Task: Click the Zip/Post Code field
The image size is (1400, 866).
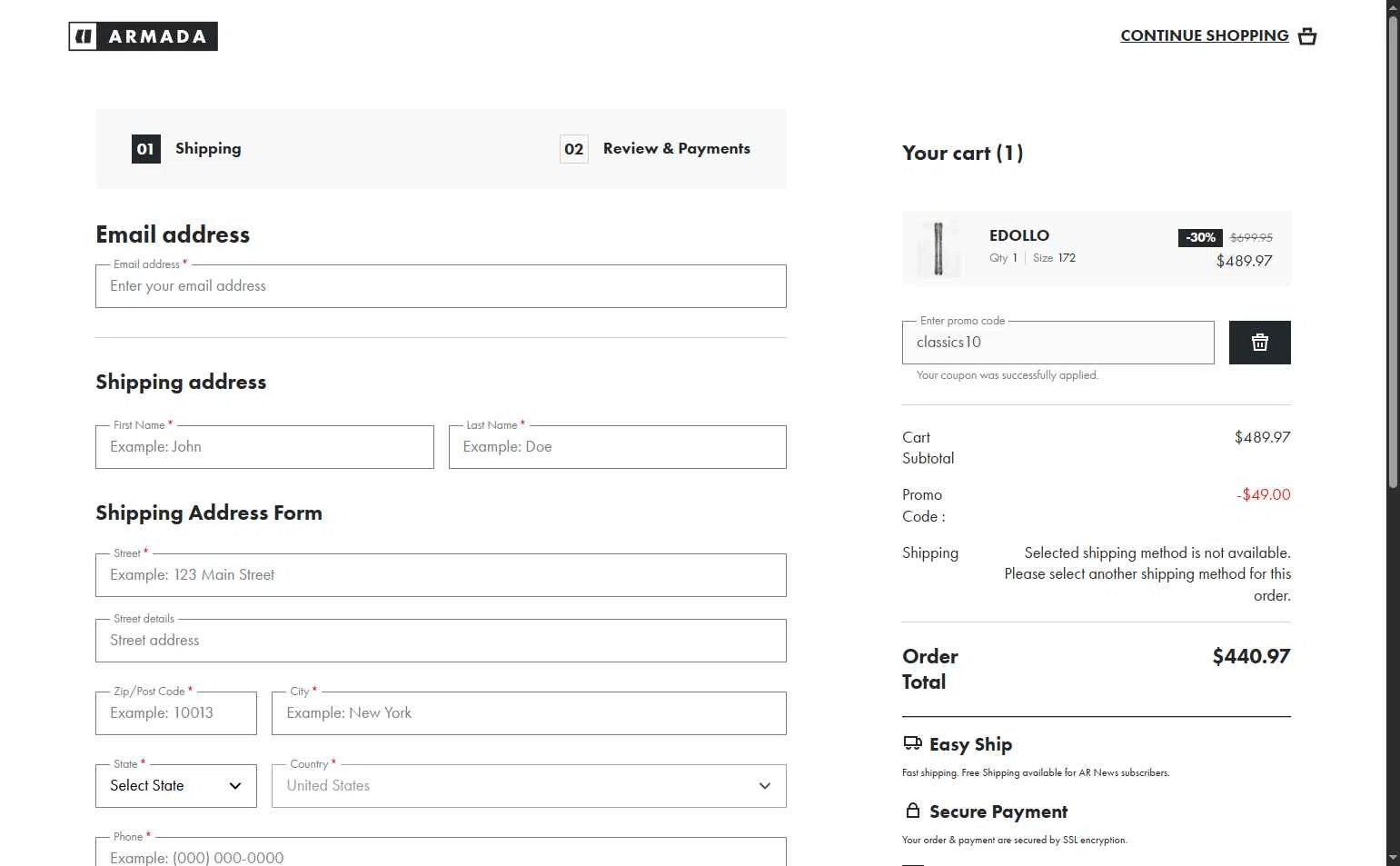Action: click(176, 713)
